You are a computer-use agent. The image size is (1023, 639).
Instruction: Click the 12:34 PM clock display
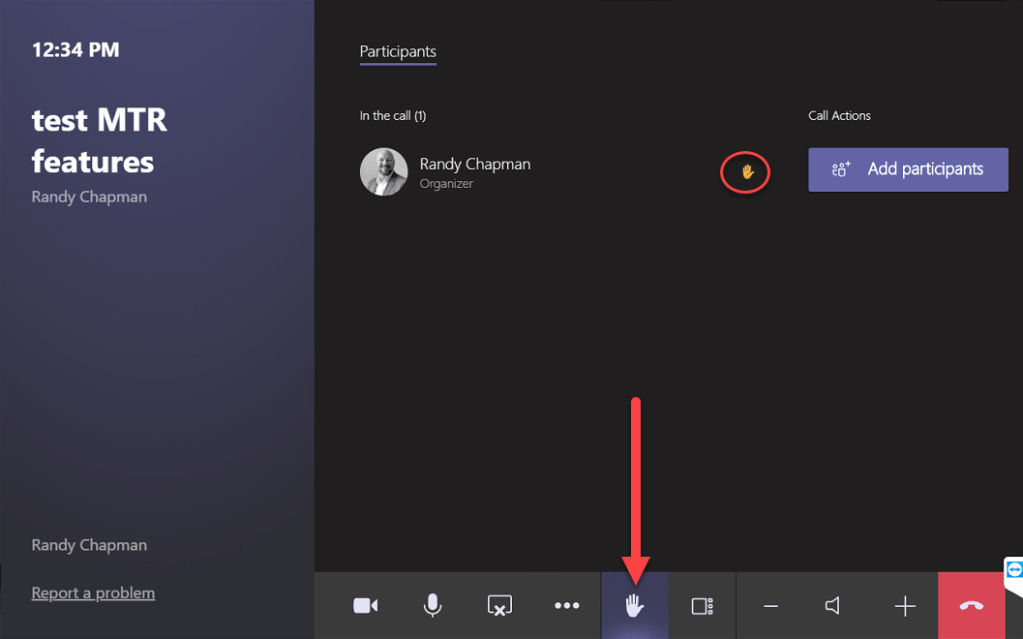75,50
